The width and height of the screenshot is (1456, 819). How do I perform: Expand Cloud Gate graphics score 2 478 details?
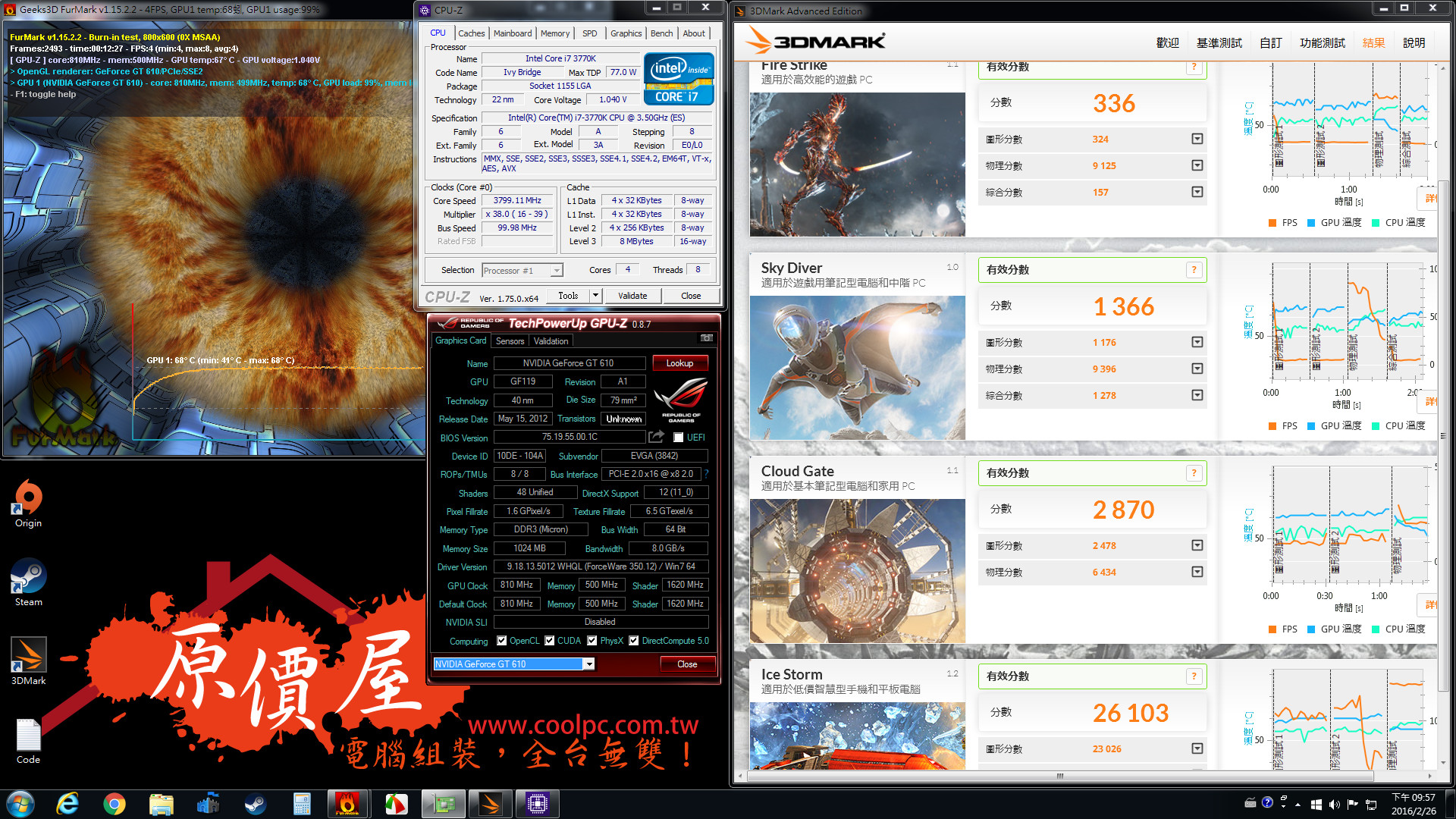(x=1197, y=545)
